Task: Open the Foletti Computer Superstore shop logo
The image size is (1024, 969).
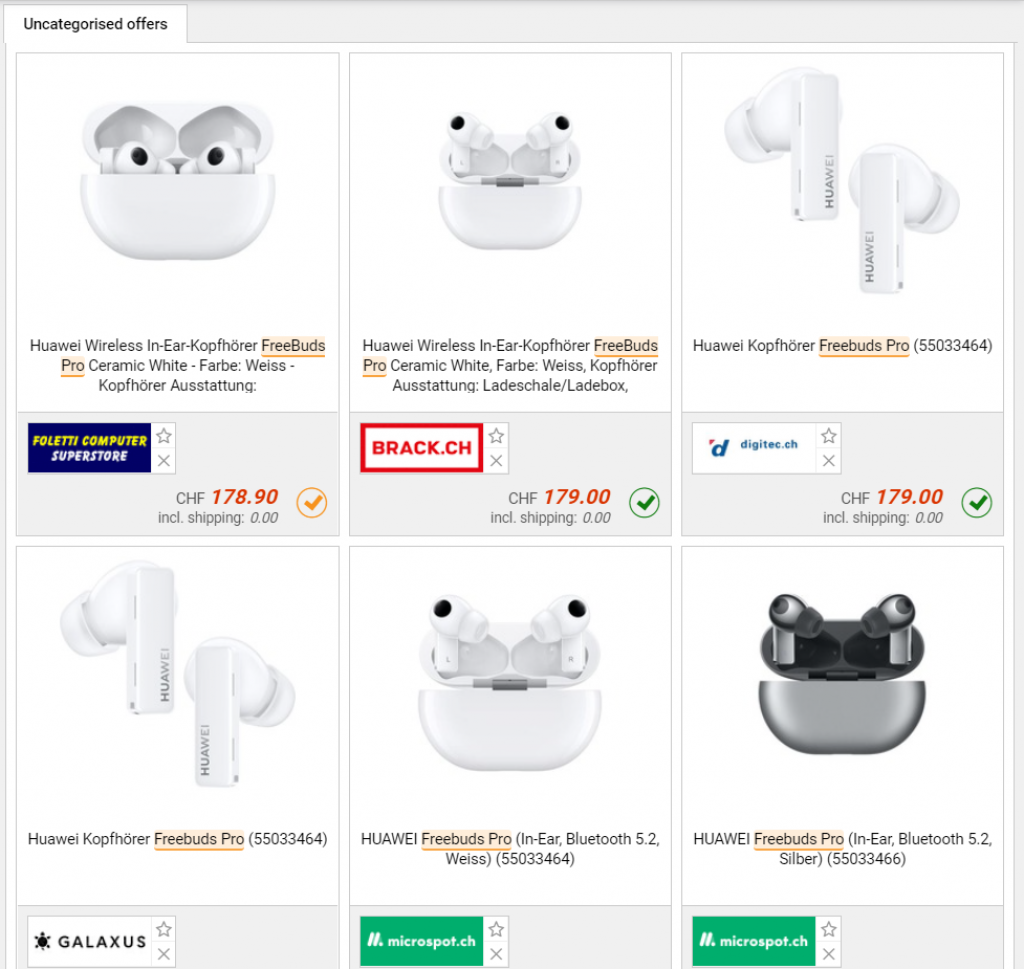Action: pos(89,448)
